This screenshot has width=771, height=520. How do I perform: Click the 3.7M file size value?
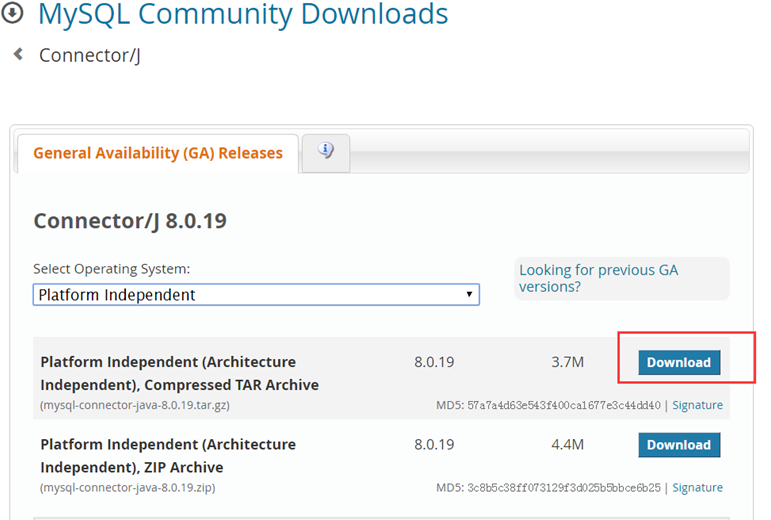(567, 362)
